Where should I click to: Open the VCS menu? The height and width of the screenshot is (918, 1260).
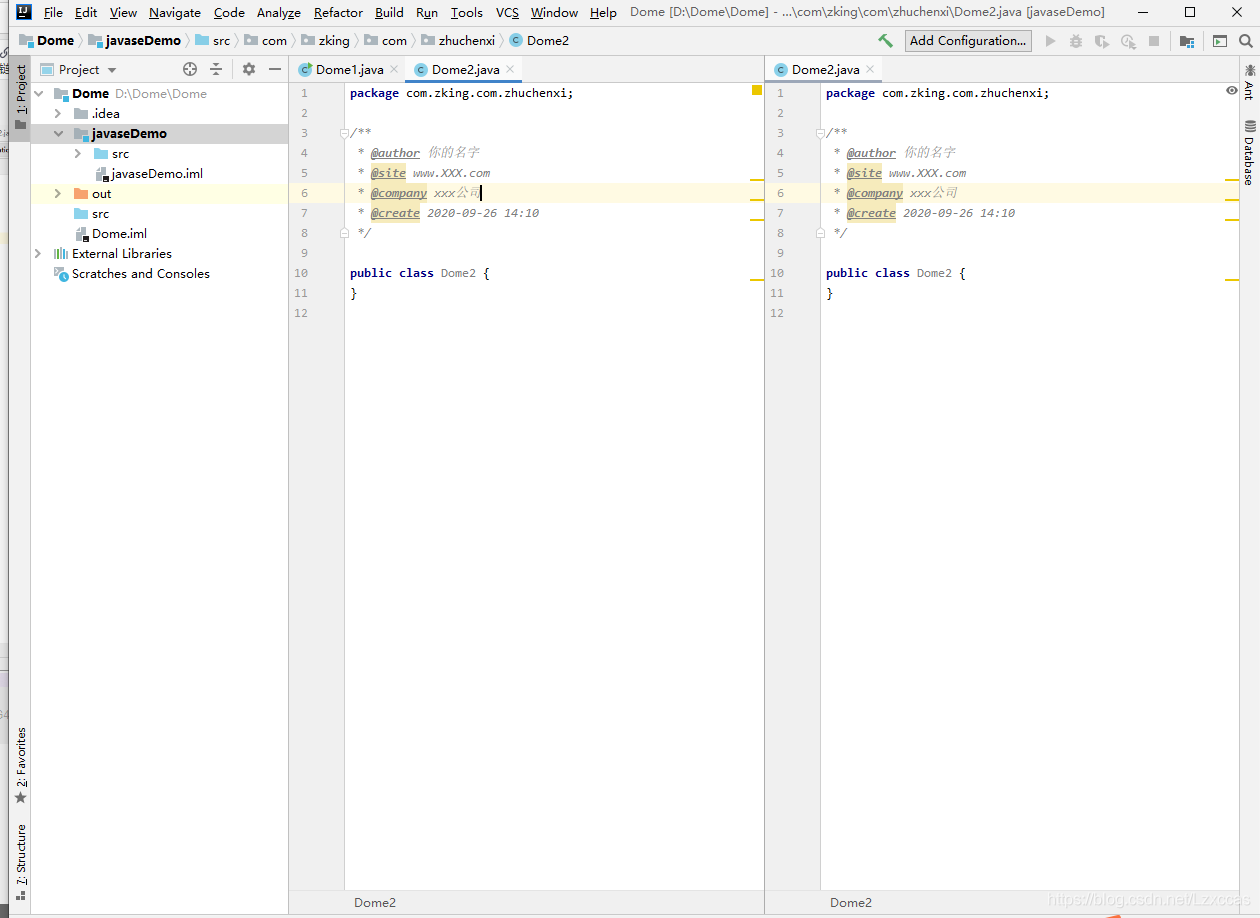click(x=507, y=13)
